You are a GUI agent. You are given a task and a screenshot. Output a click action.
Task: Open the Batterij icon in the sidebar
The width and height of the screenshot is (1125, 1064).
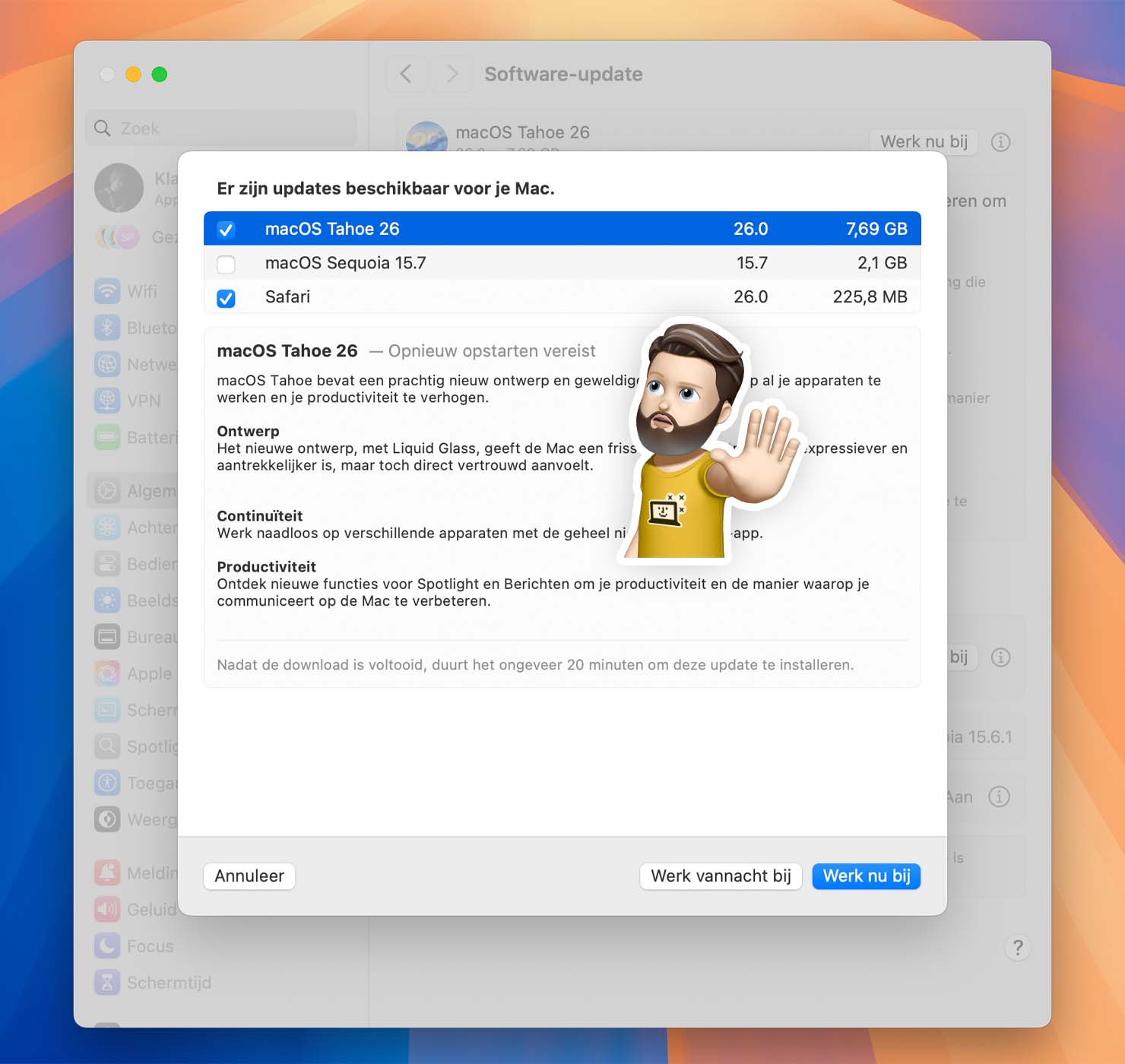pyautogui.click(x=107, y=437)
